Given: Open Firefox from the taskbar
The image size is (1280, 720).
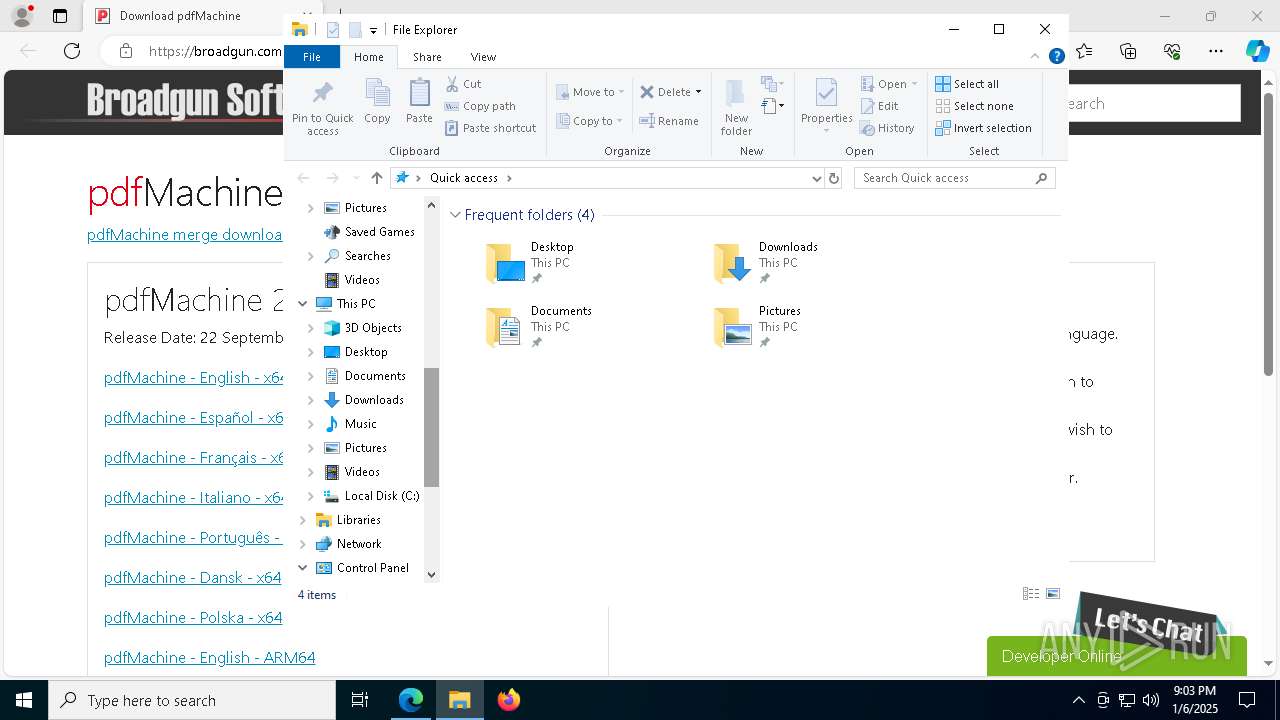Looking at the screenshot, I should pos(509,700).
